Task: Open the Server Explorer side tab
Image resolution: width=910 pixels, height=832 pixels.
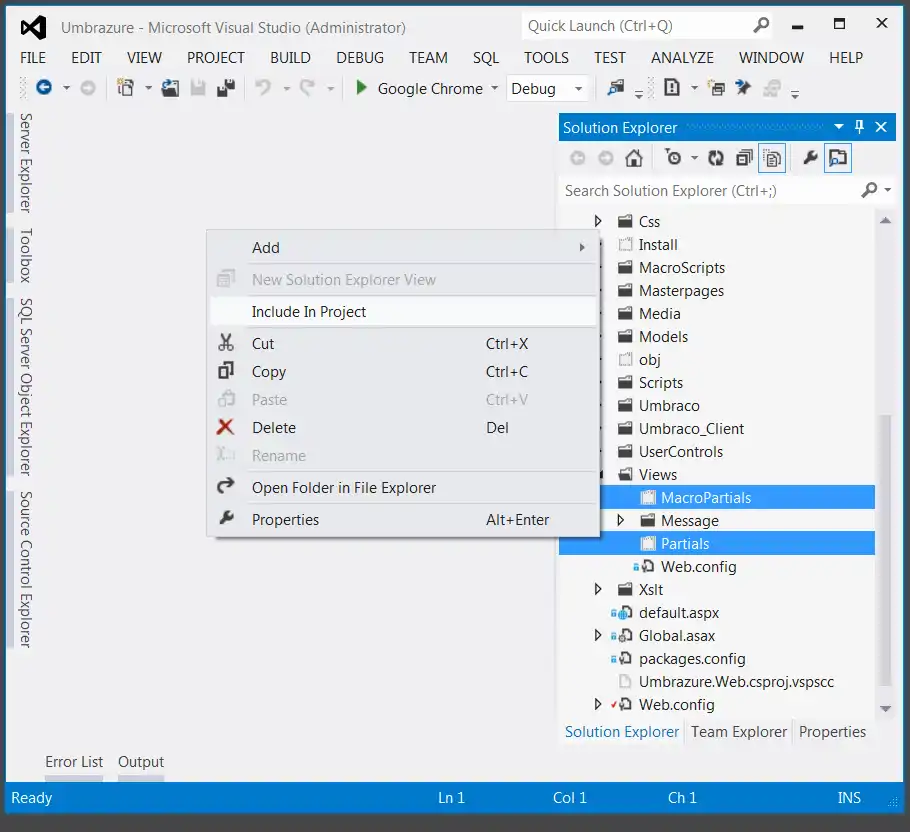Action: coord(26,163)
